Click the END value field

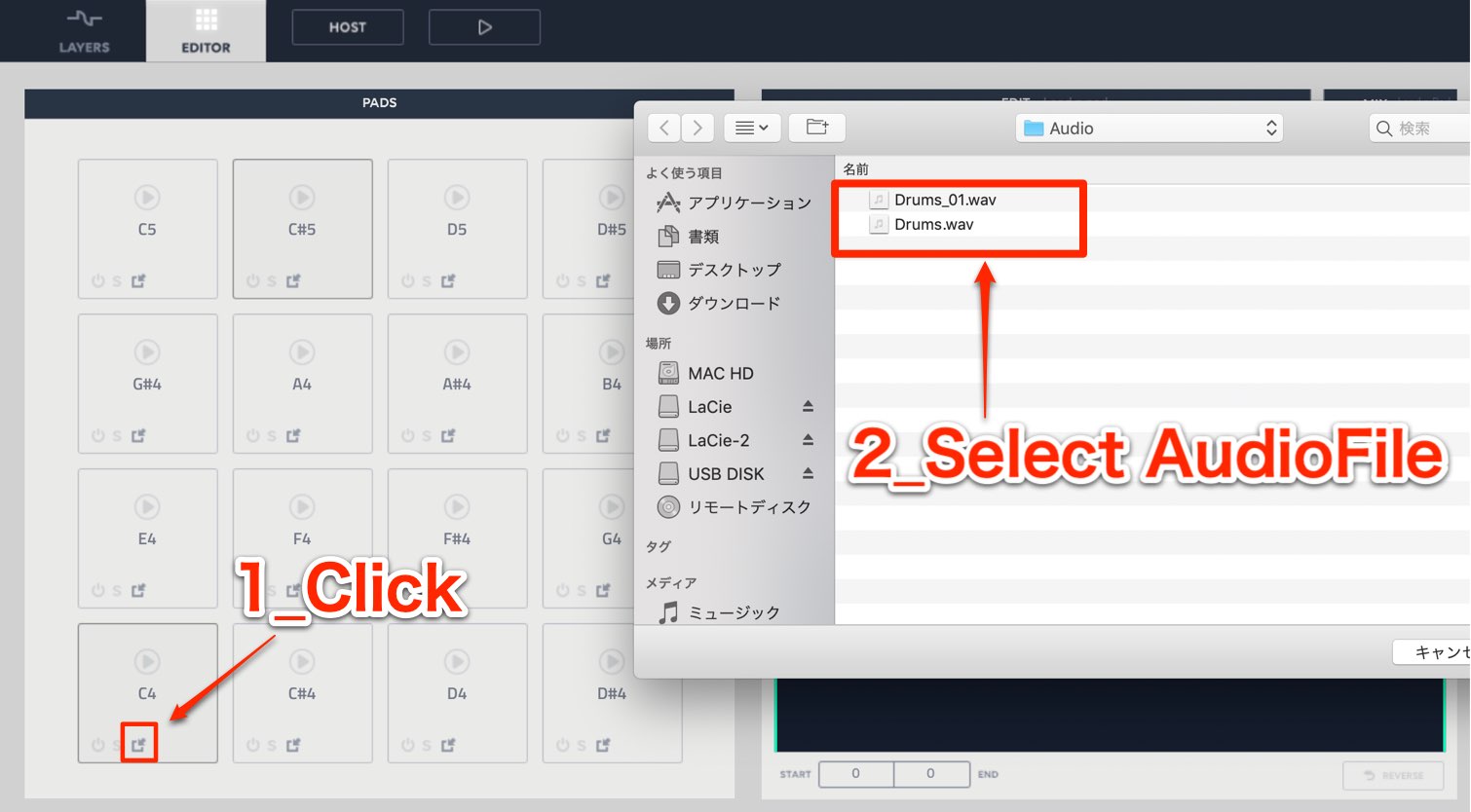(931, 774)
